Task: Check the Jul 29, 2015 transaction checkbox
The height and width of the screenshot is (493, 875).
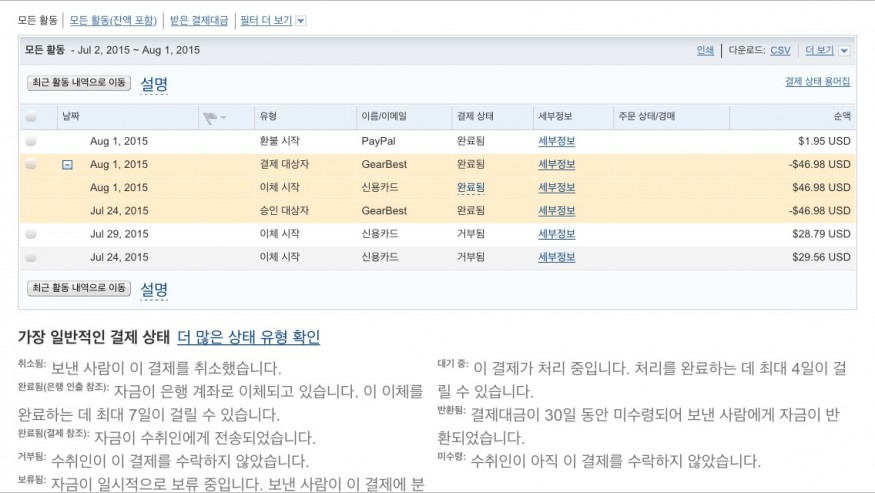Action: point(31,234)
